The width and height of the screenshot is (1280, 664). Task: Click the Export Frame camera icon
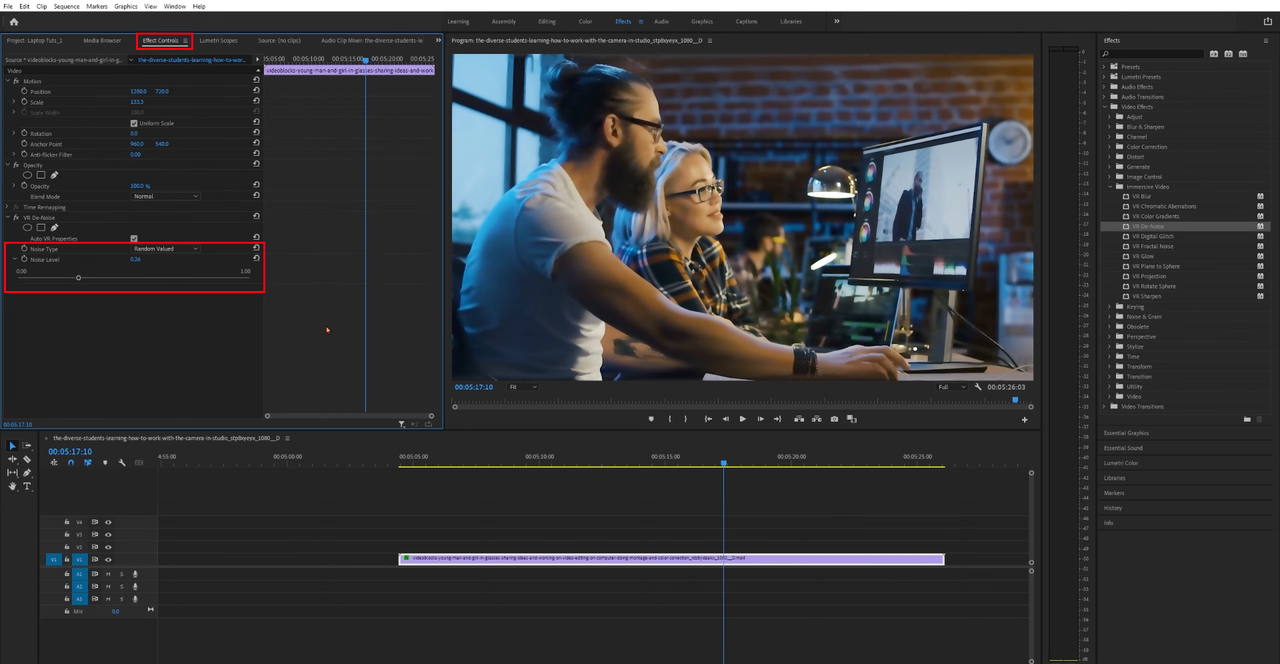click(x=834, y=419)
